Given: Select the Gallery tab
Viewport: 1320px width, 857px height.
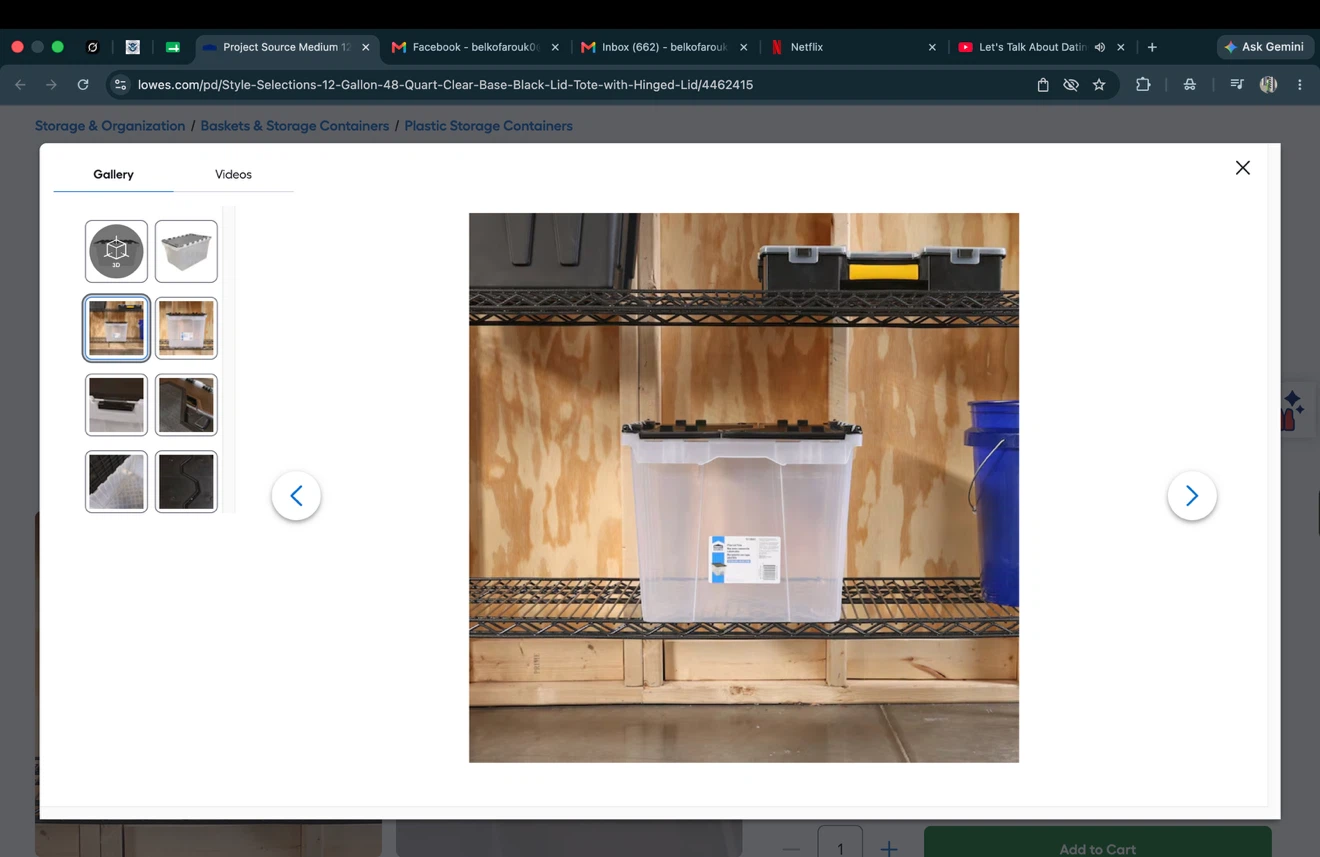Looking at the screenshot, I should point(113,174).
